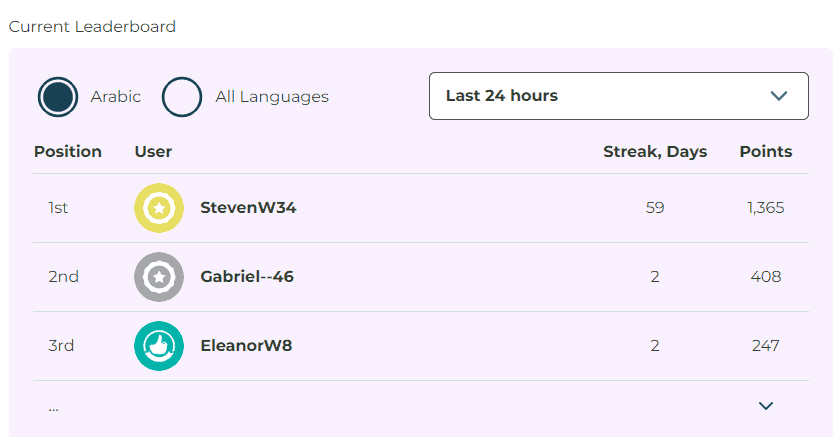Open Gabriel--46's user profile link

247,277
